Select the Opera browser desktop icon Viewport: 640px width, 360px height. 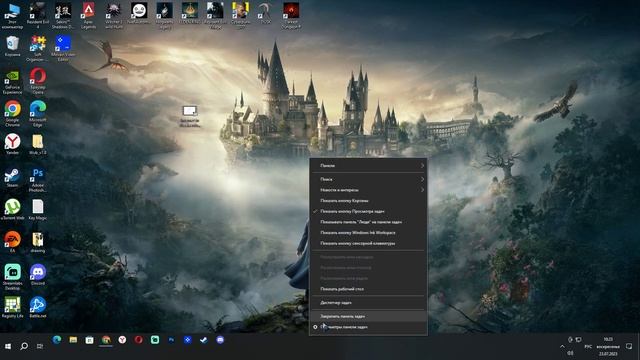[x=38, y=82]
